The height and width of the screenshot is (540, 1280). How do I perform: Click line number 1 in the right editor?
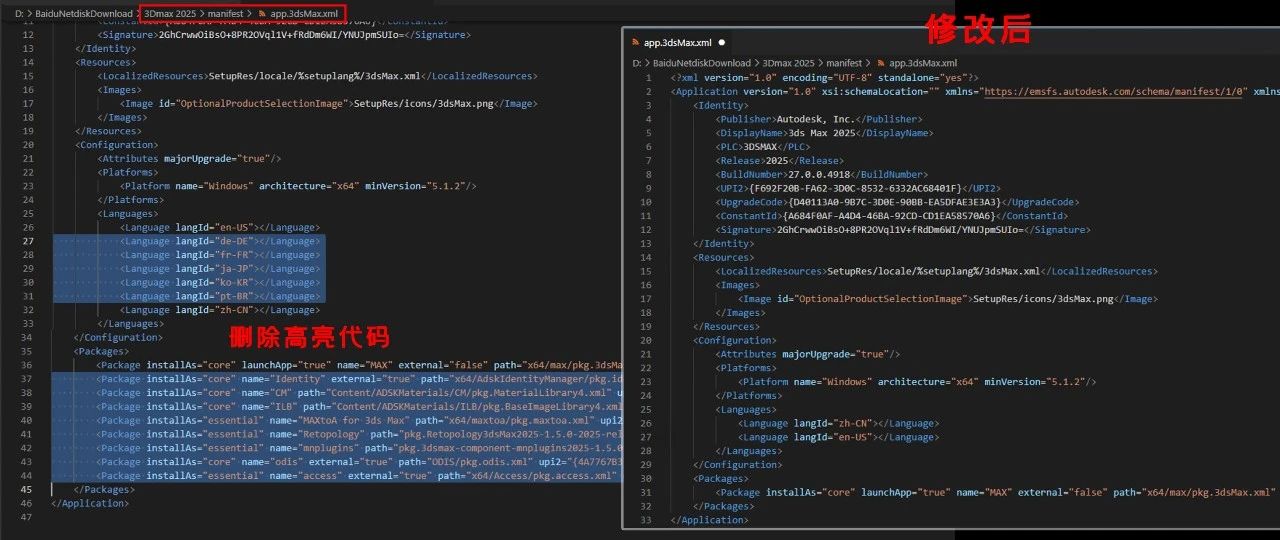648,77
